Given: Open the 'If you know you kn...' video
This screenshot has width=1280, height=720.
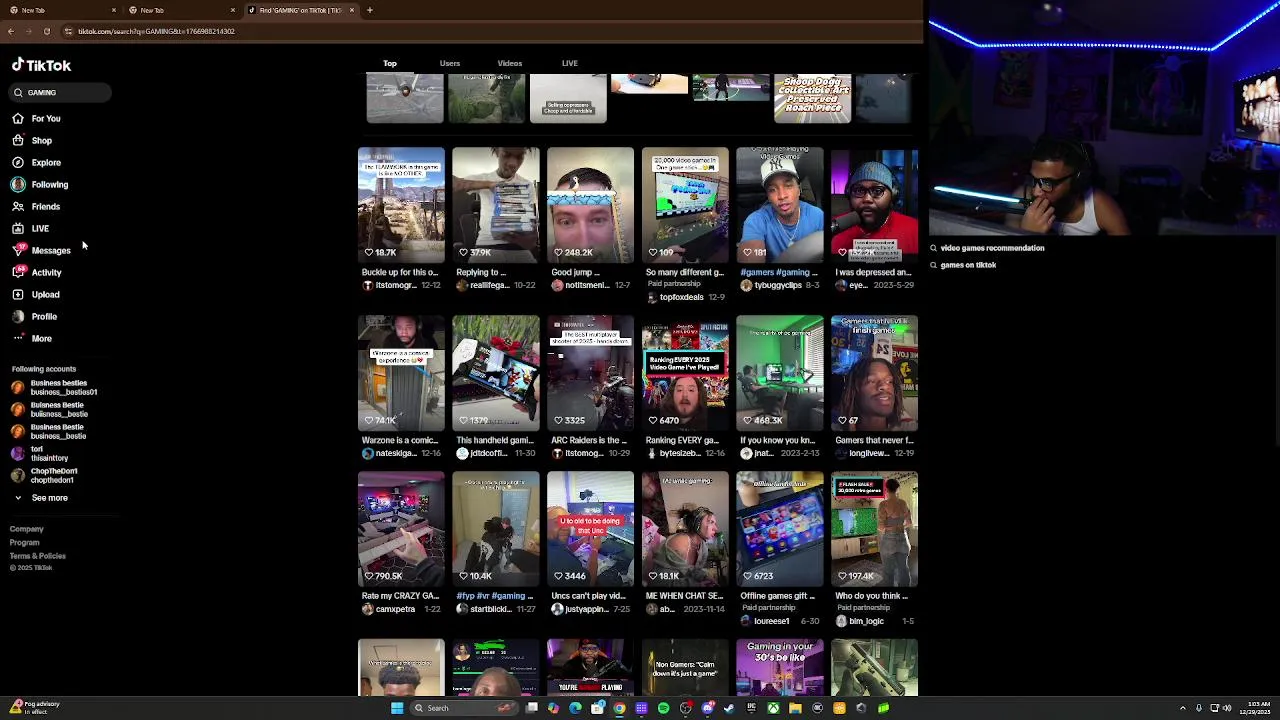Looking at the screenshot, I should [780, 373].
